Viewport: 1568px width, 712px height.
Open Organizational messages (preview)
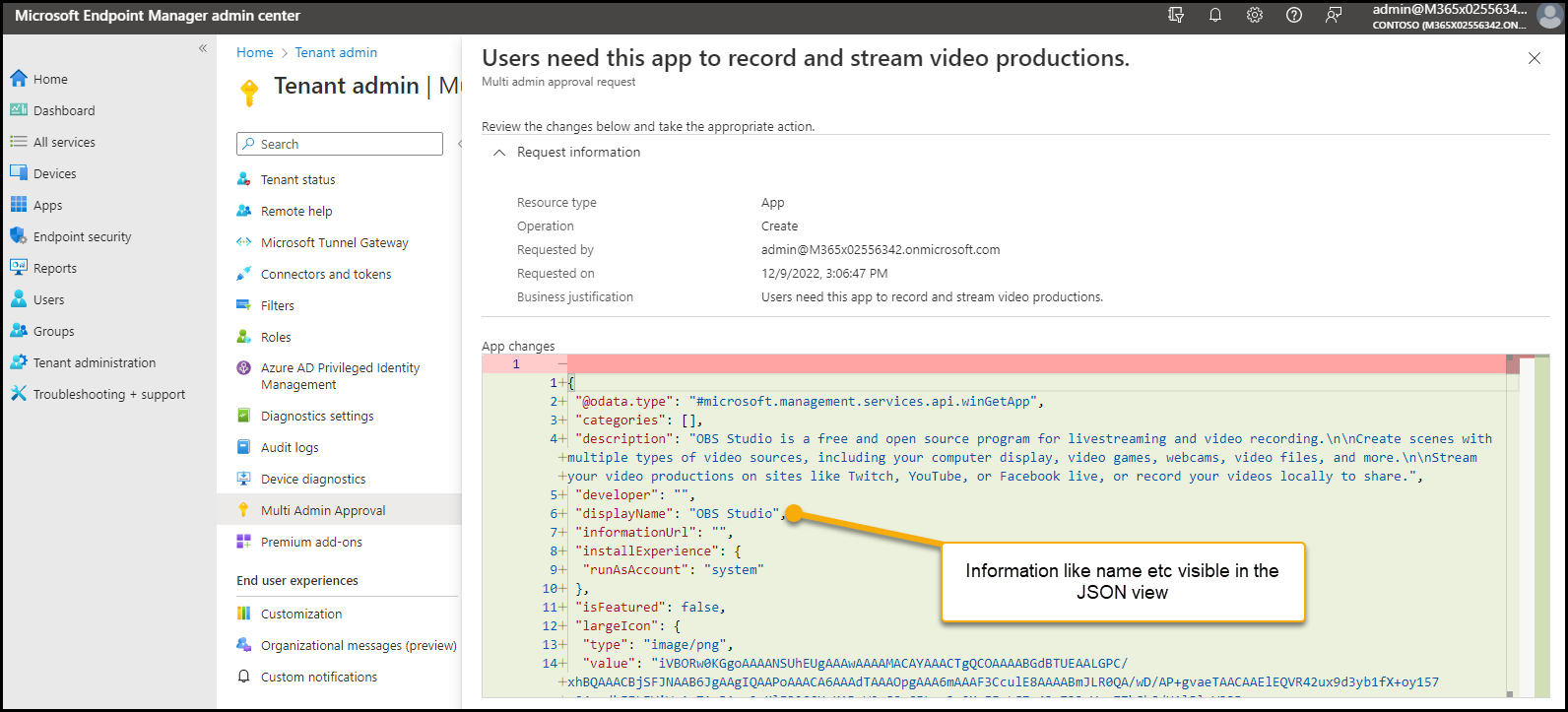359,645
